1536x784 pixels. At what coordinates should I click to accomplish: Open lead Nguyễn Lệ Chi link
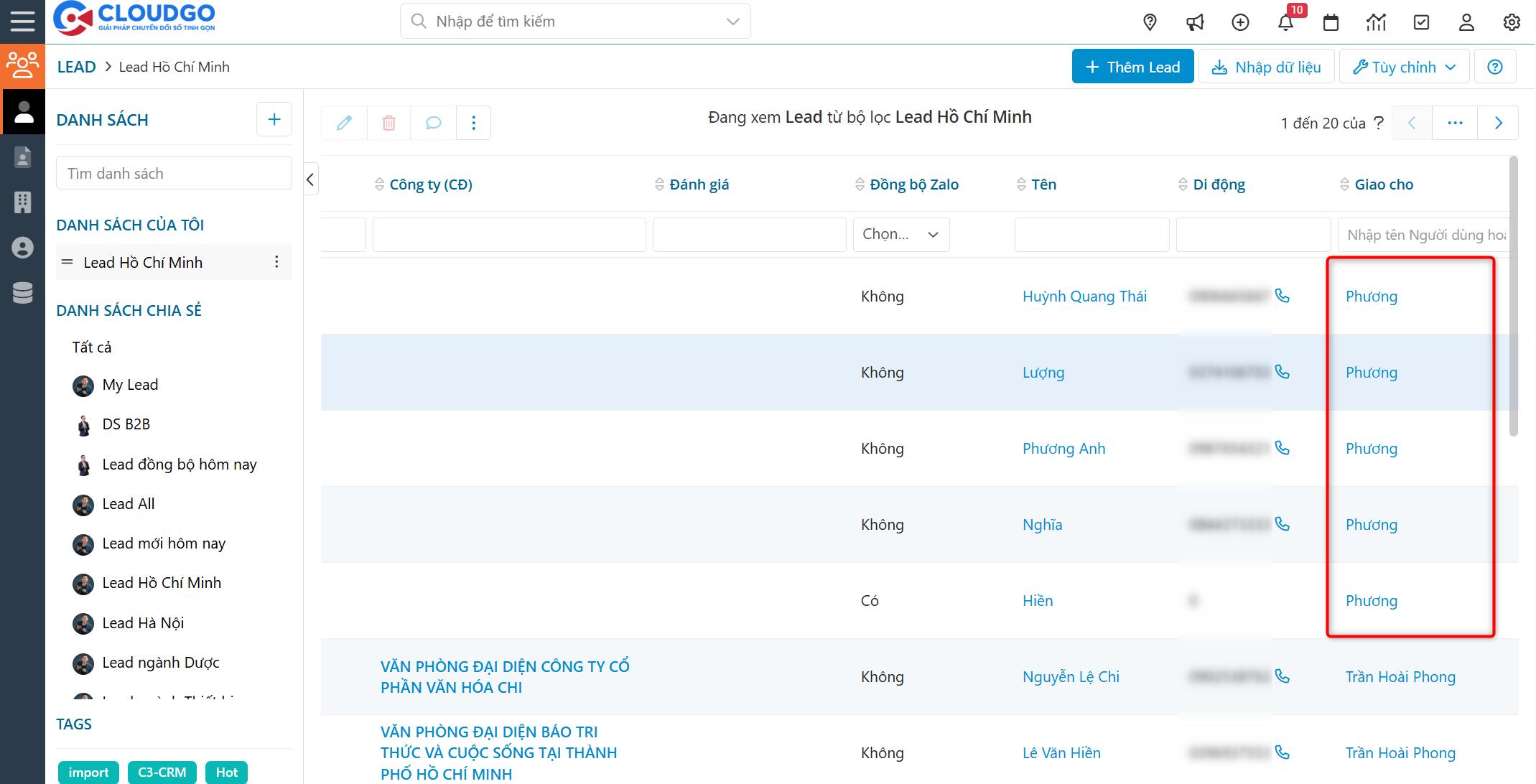tap(1071, 677)
